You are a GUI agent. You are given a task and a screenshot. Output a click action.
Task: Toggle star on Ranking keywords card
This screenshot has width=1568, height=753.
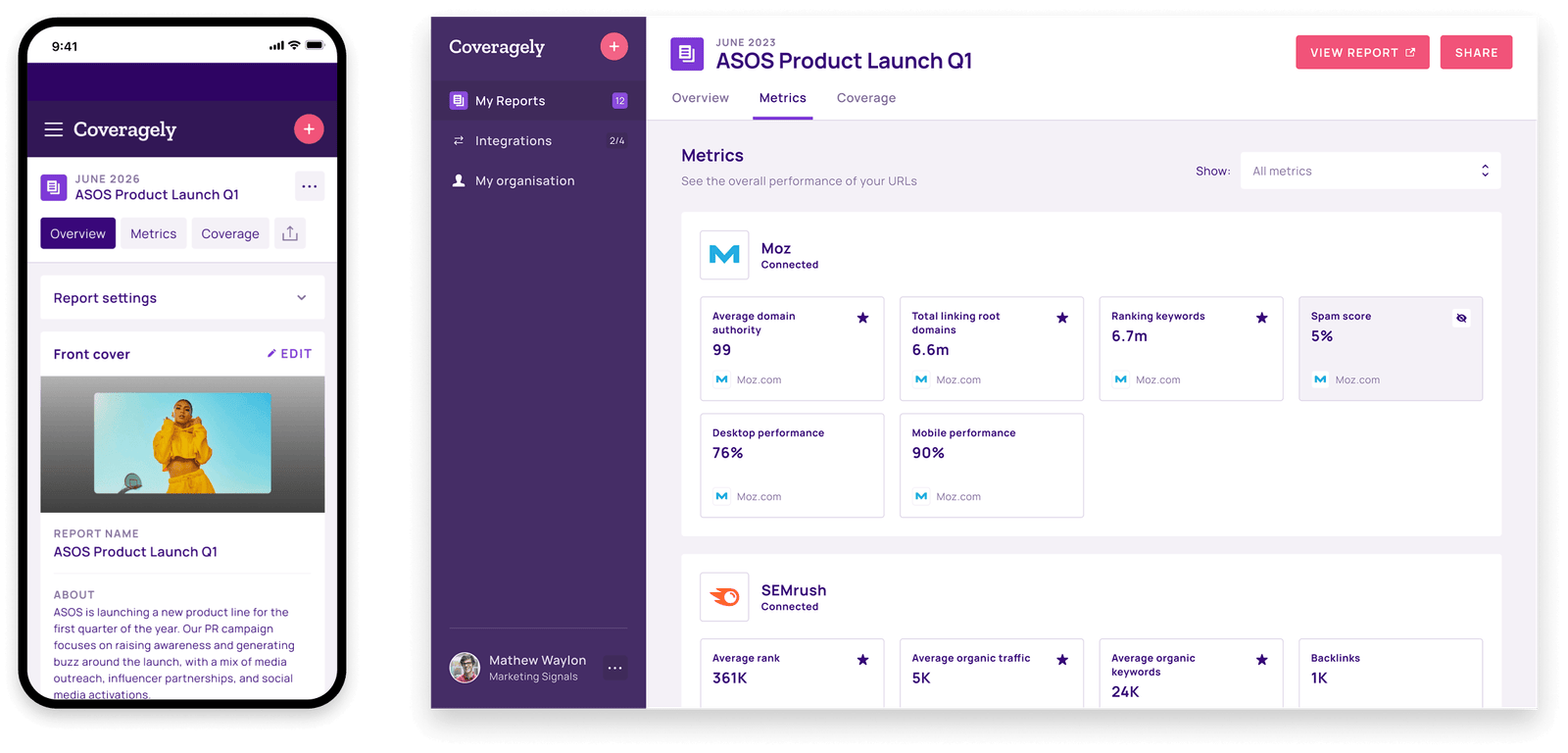(1262, 318)
